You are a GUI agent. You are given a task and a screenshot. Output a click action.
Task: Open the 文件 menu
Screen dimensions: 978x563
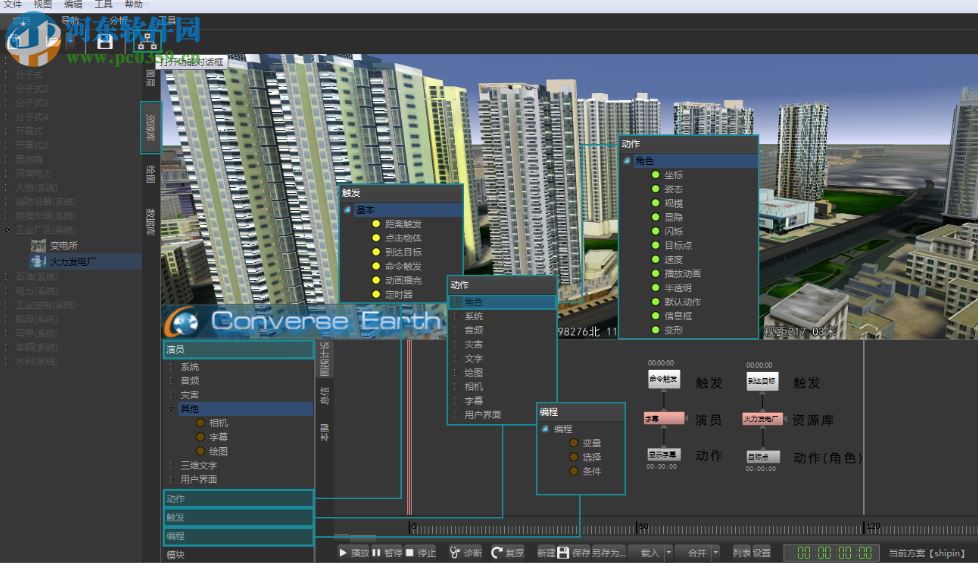13,5
